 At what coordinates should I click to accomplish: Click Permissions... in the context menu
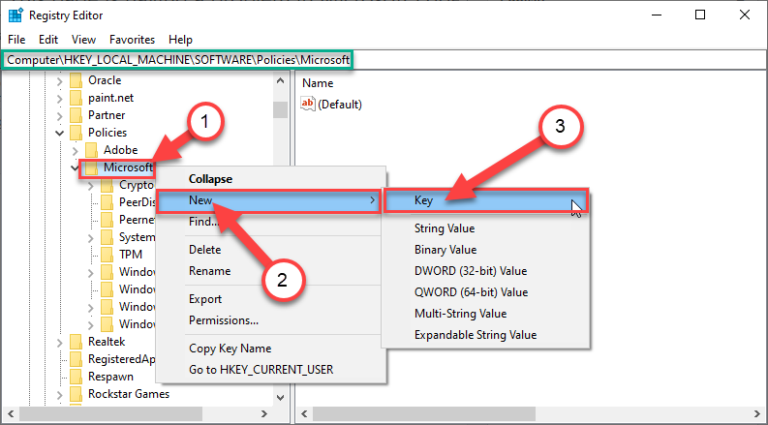(223, 320)
